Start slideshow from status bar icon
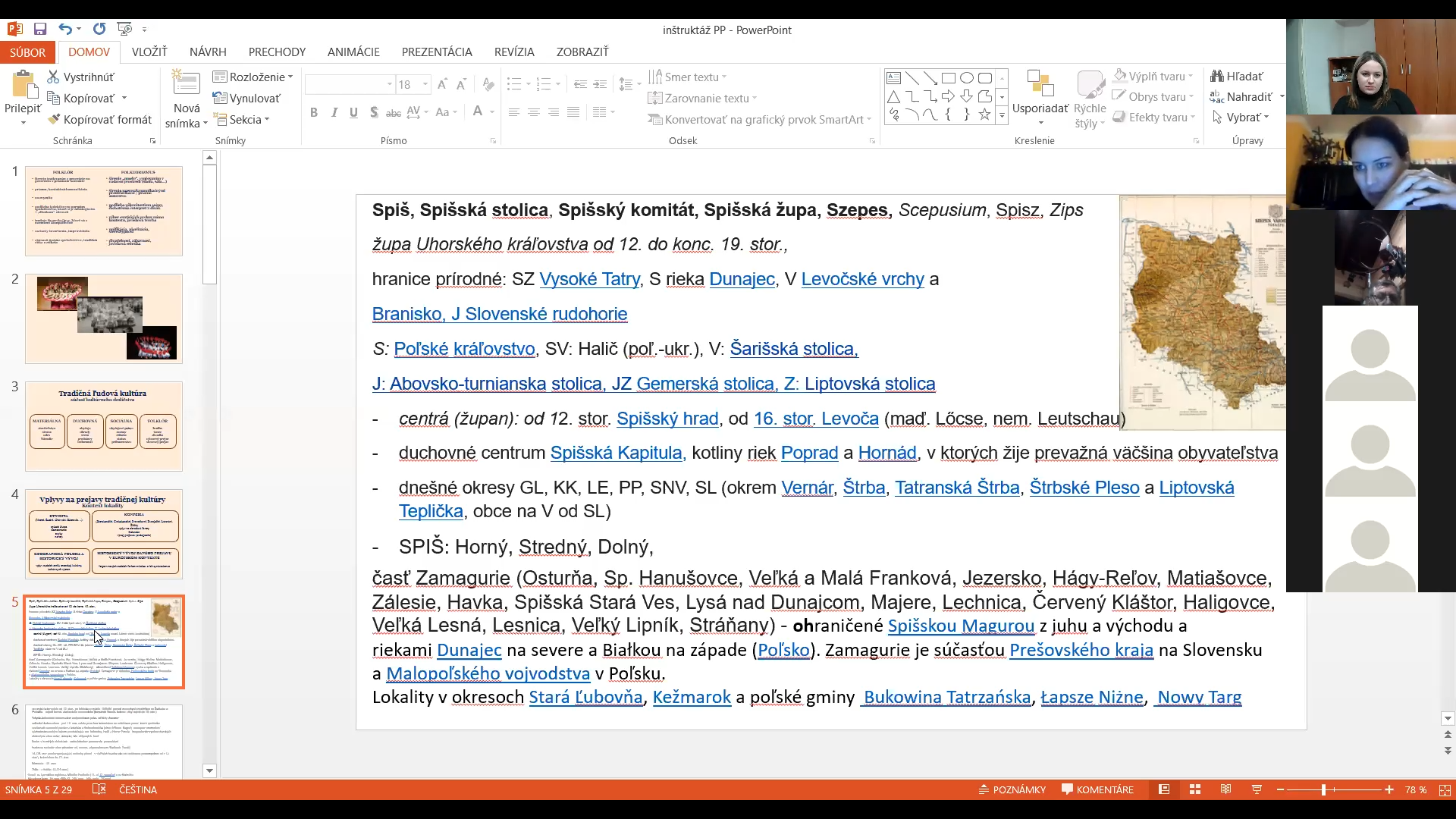This screenshot has width=1456, height=819. (x=1257, y=789)
